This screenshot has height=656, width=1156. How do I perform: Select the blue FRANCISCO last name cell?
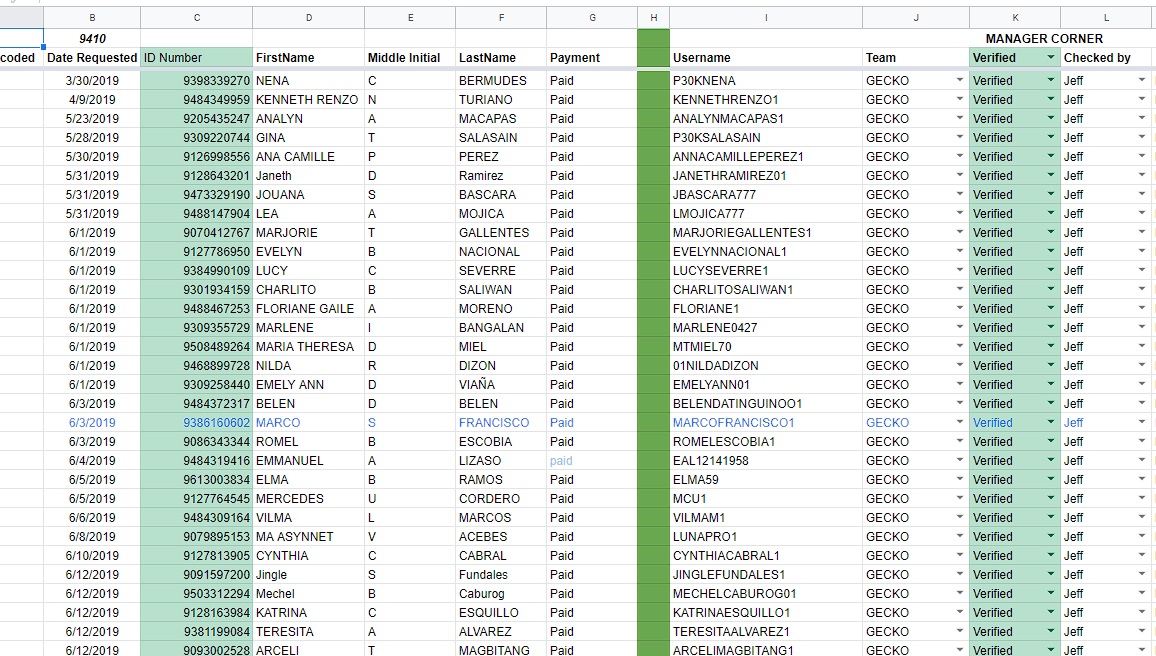tap(501, 422)
